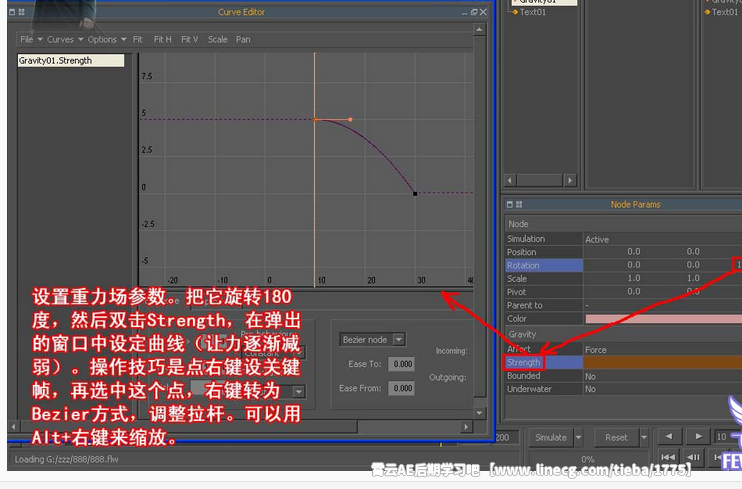The width and height of the screenshot is (742, 489).
Task: Click the Ease From input field
Action: pos(402,388)
